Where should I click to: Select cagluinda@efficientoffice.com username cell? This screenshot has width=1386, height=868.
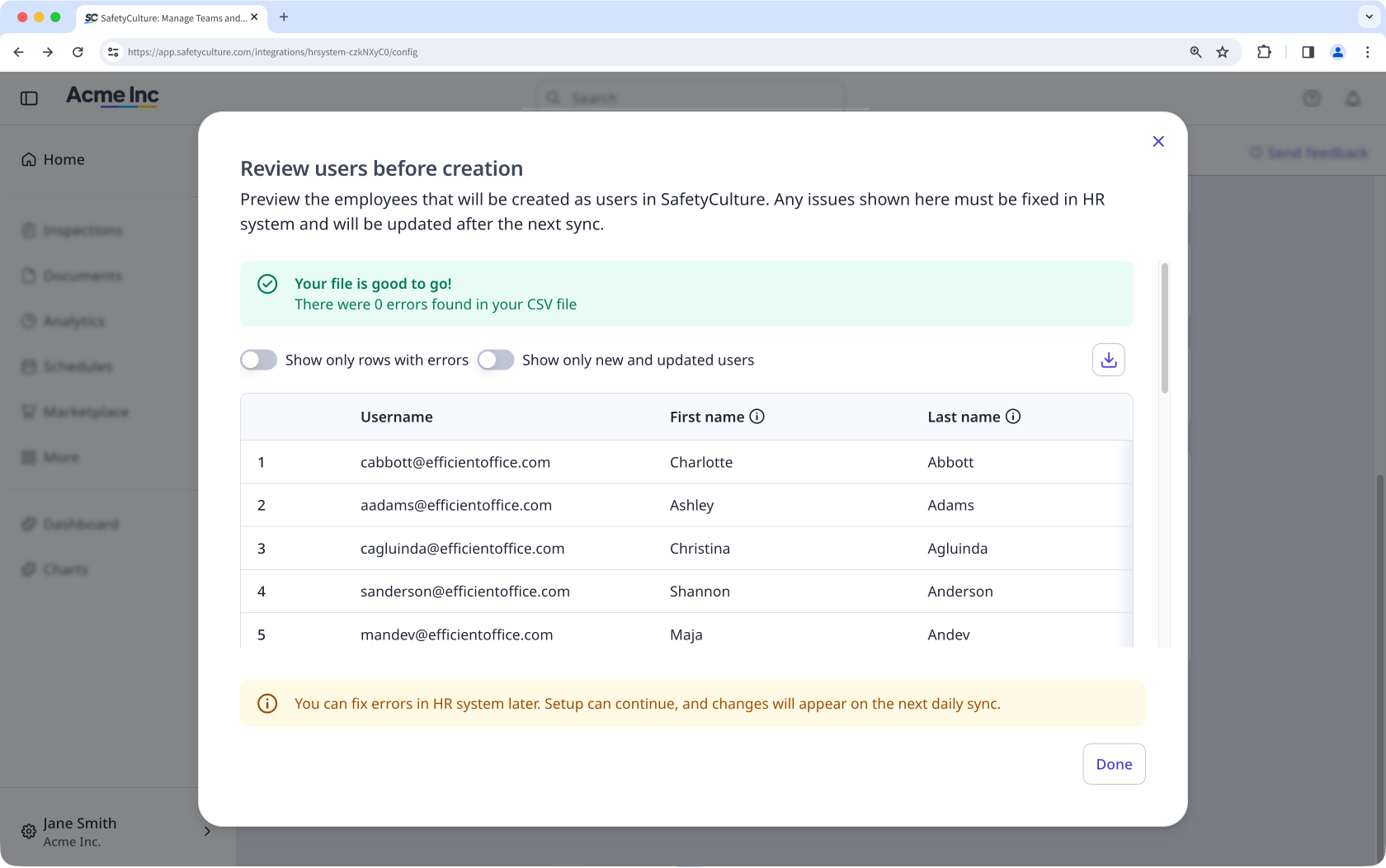(462, 549)
